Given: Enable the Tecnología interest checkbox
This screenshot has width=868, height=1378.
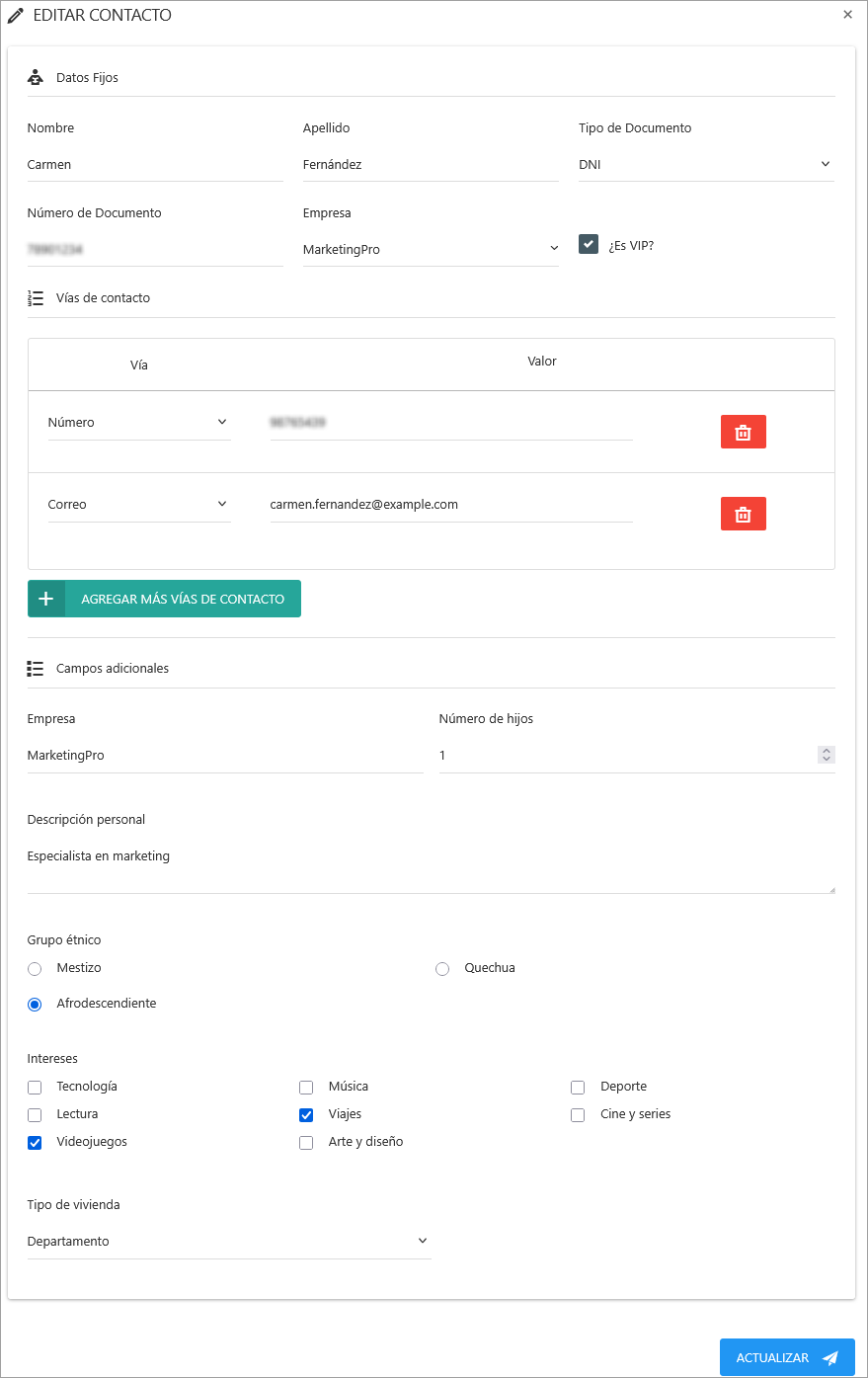Looking at the screenshot, I should click(36, 1088).
